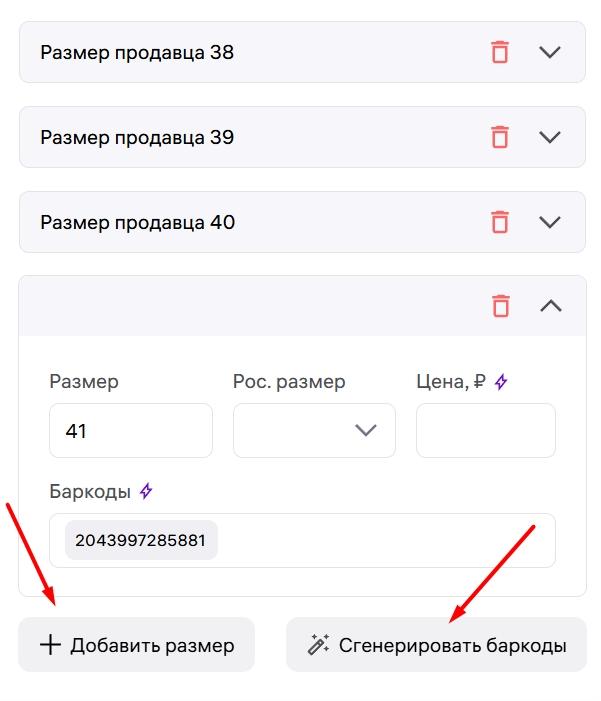
Task: Delete the expanded size 41 entry
Action: pyautogui.click(x=500, y=306)
